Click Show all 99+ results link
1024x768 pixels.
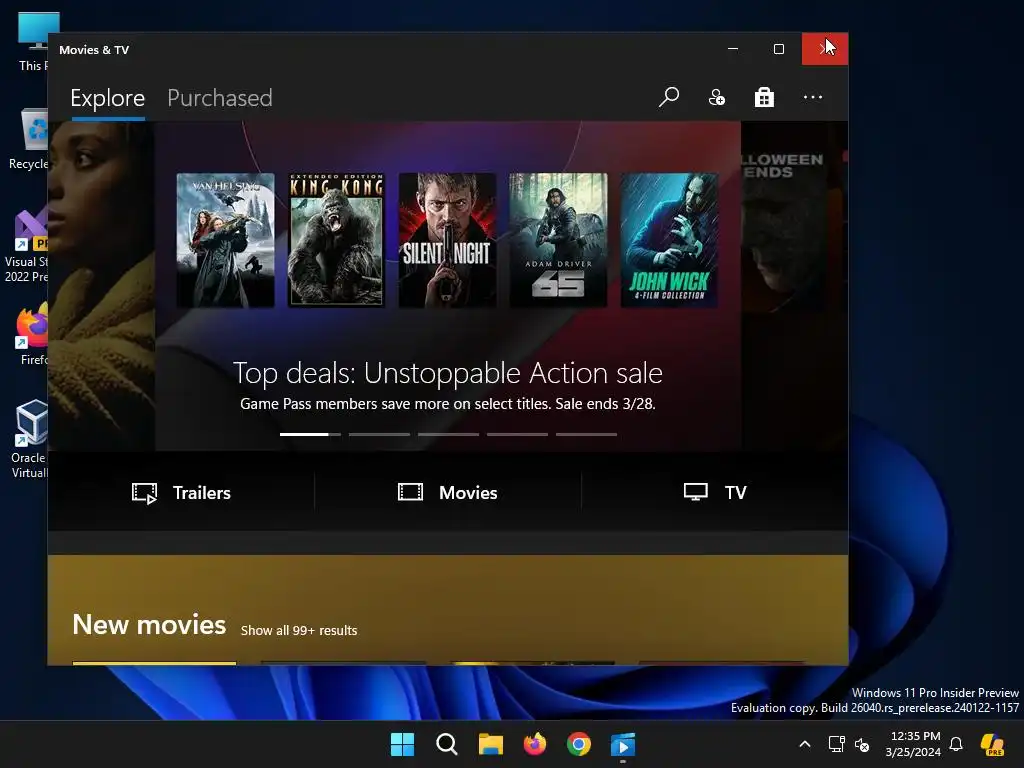point(299,630)
